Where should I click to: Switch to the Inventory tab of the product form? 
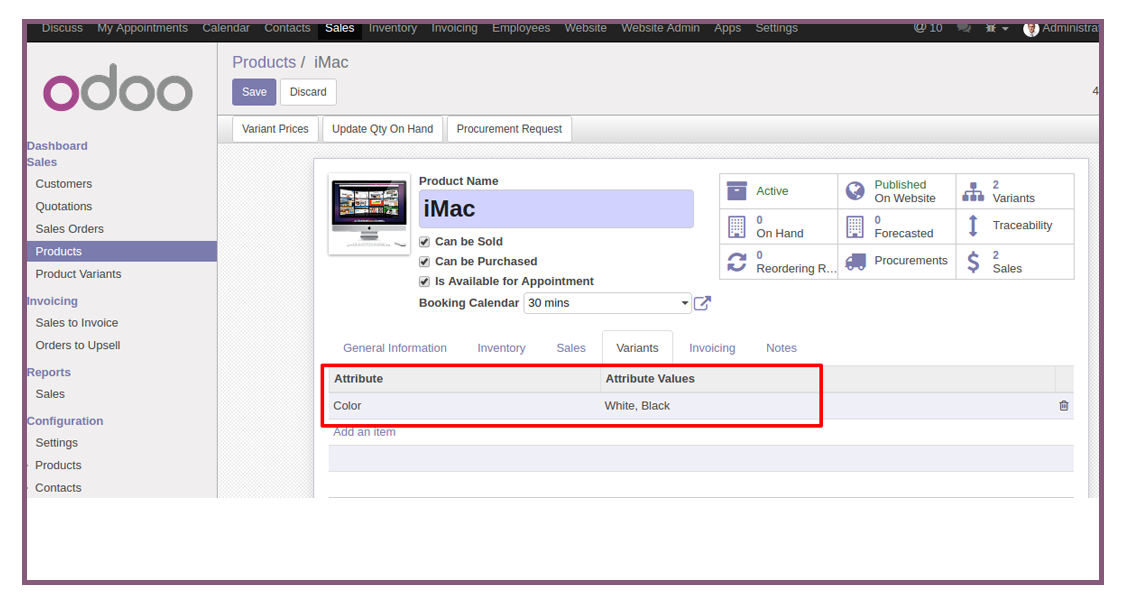(501, 348)
